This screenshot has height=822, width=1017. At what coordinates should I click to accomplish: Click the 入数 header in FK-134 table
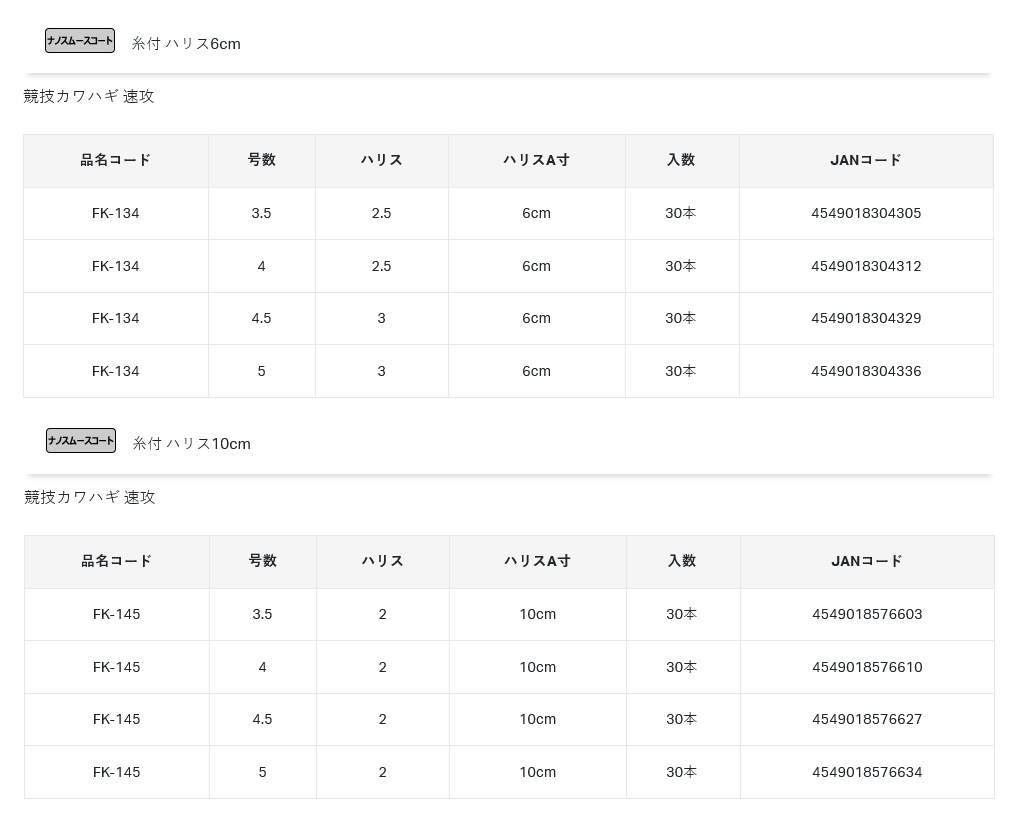[681, 160]
